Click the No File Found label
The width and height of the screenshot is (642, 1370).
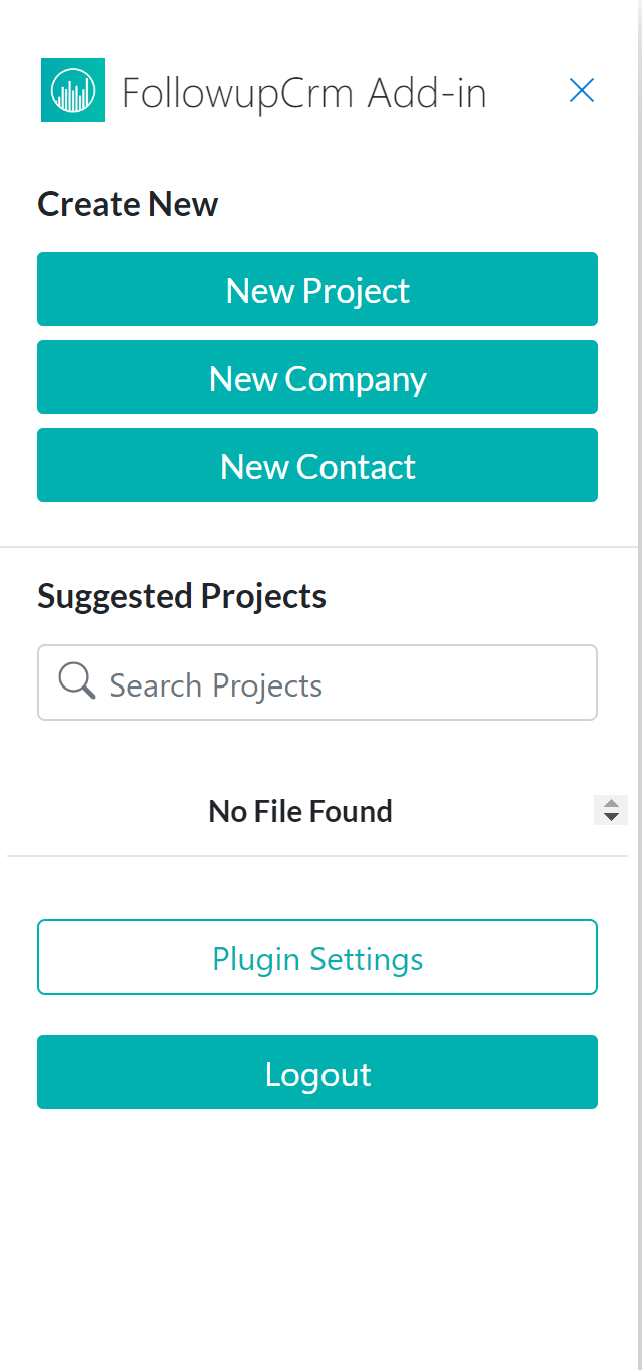pyautogui.click(x=299, y=810)
